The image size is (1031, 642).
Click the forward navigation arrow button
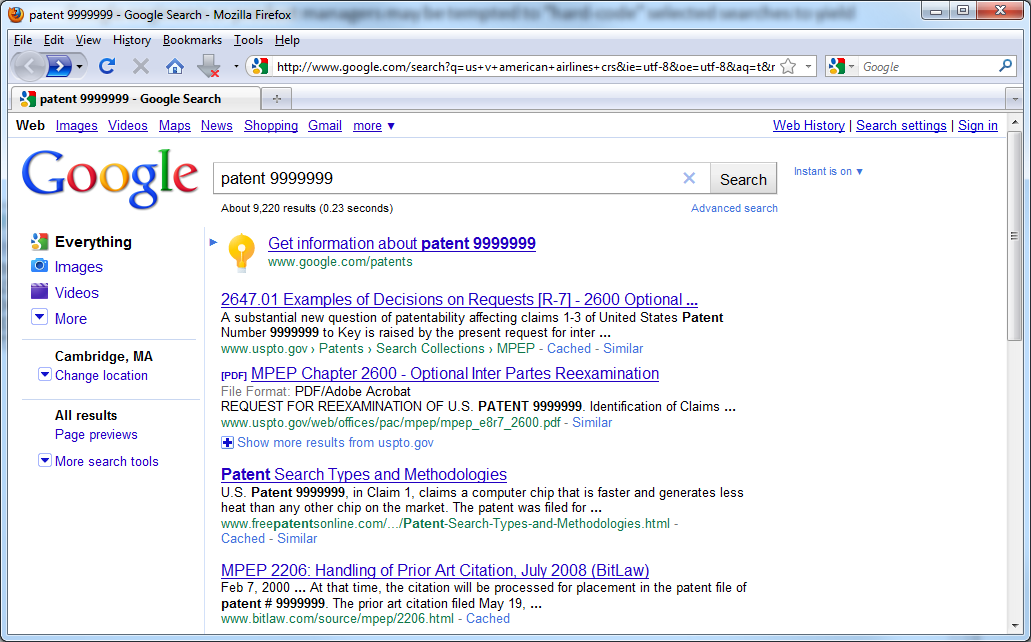pos(60,66)
